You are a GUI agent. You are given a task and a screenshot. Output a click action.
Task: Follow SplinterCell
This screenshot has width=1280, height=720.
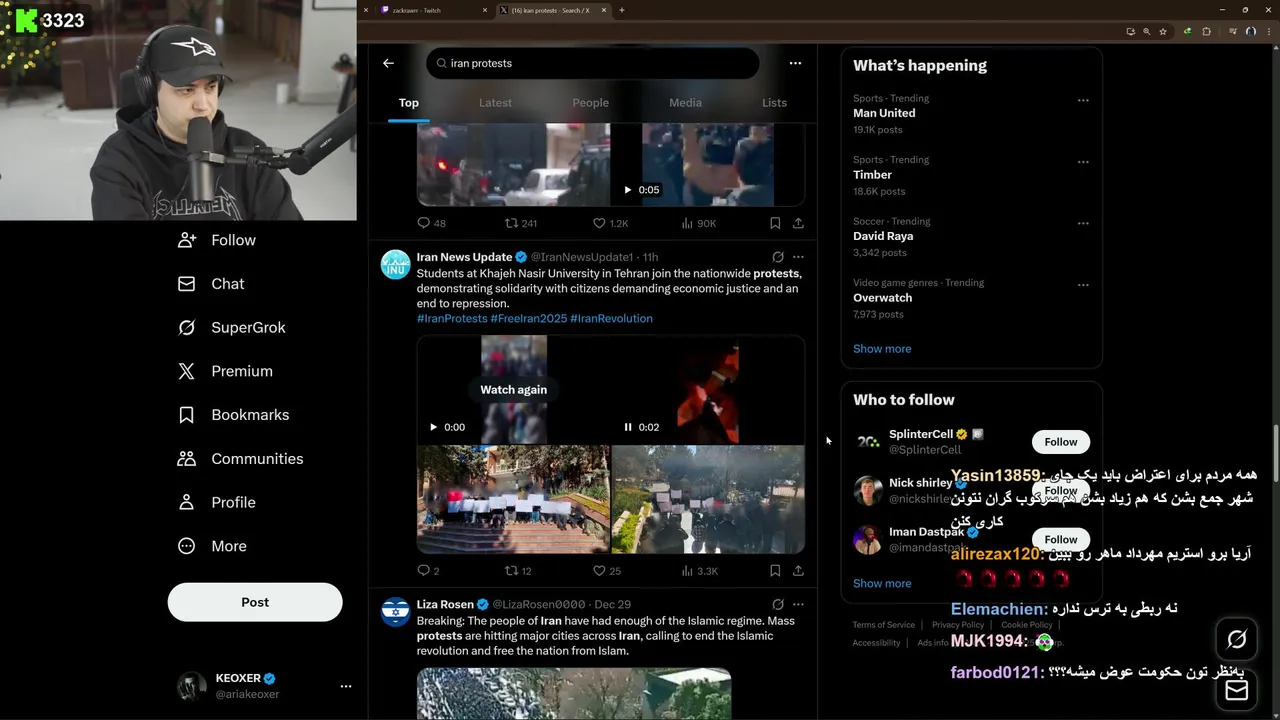coord(1061,442)
